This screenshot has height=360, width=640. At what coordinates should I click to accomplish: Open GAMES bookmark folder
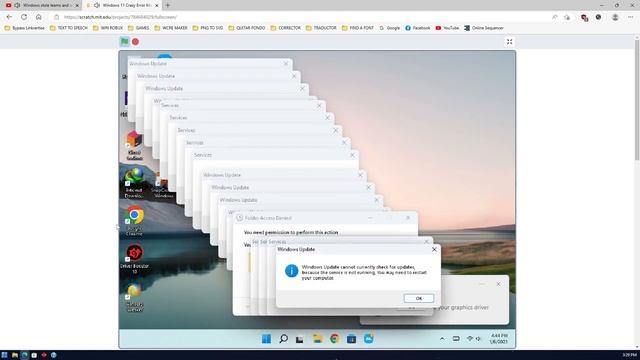click(139, 28)
